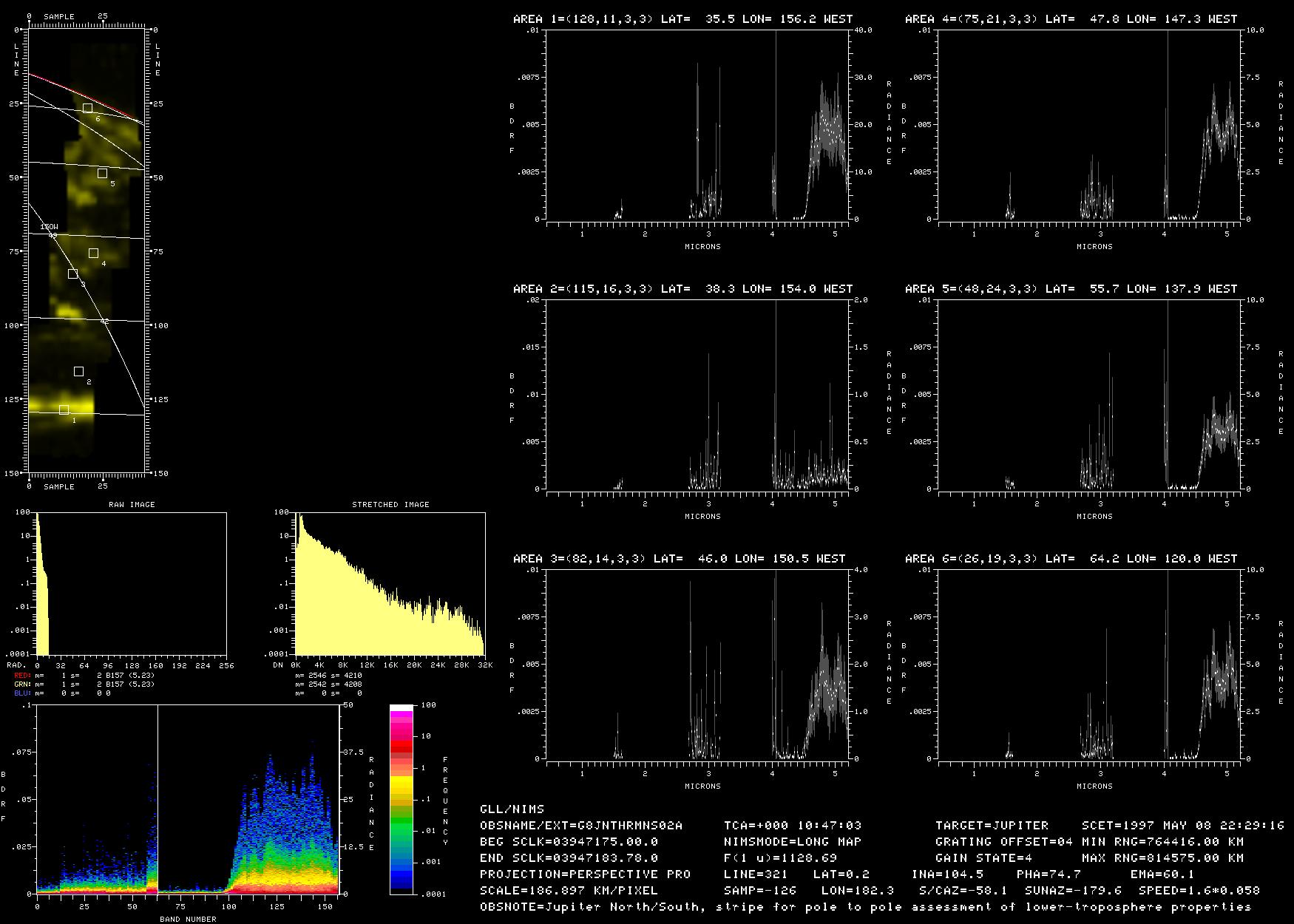Select the area 4 square marker
Image resolution: width=1294 pixels, height=924 pixels.
tap(93, 254)
